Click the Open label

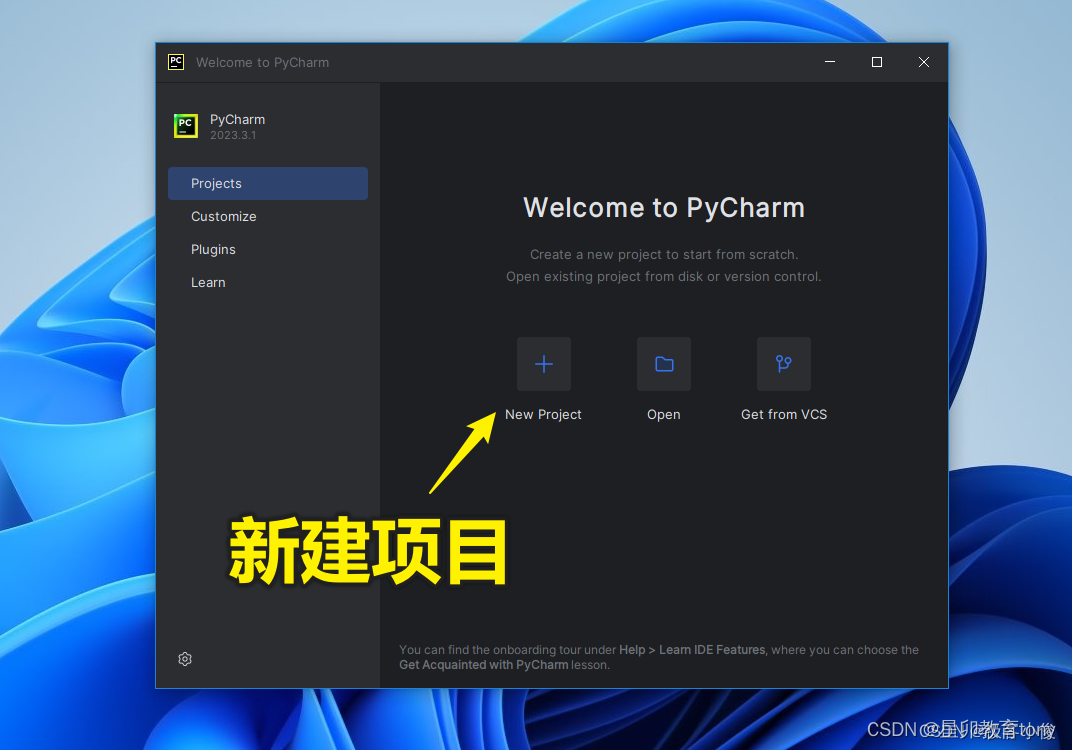(664, 414)
